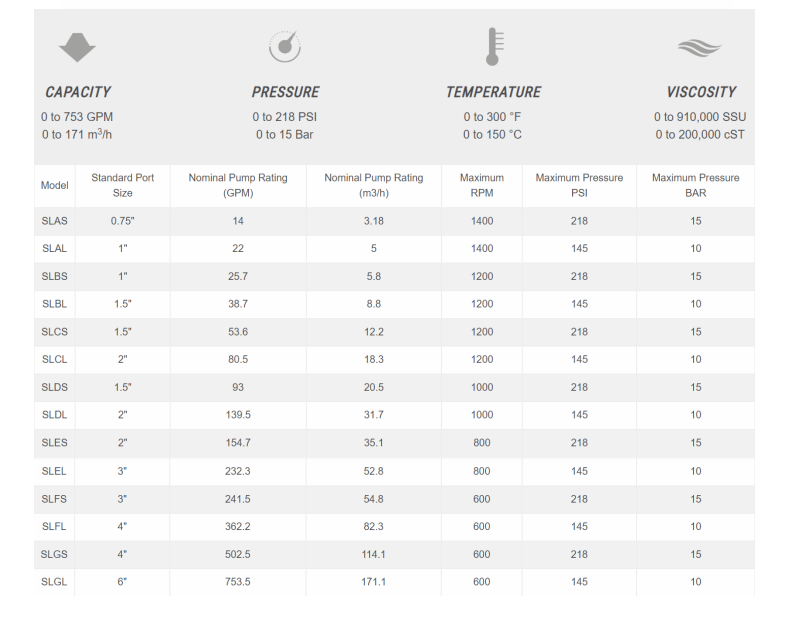Viewport: 800px width, 624px height.
Task: Click the temperature thermometer icon
Action: (493, 46)
